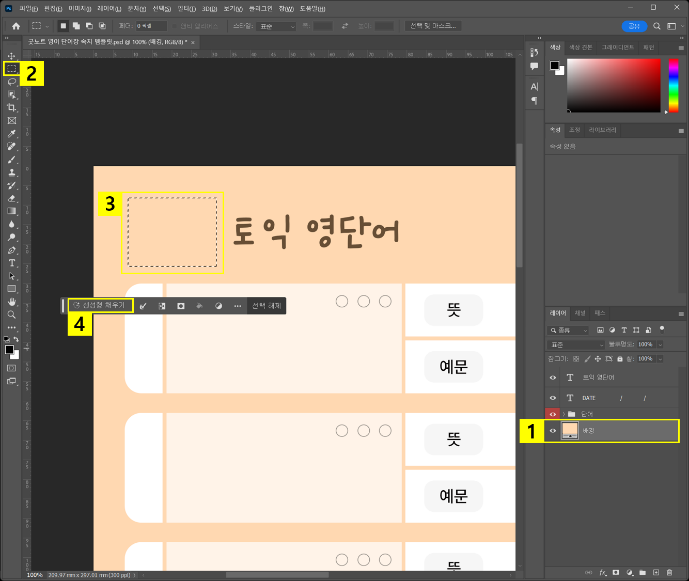Open more options dots in contextual taskbar

pos(237,306)
